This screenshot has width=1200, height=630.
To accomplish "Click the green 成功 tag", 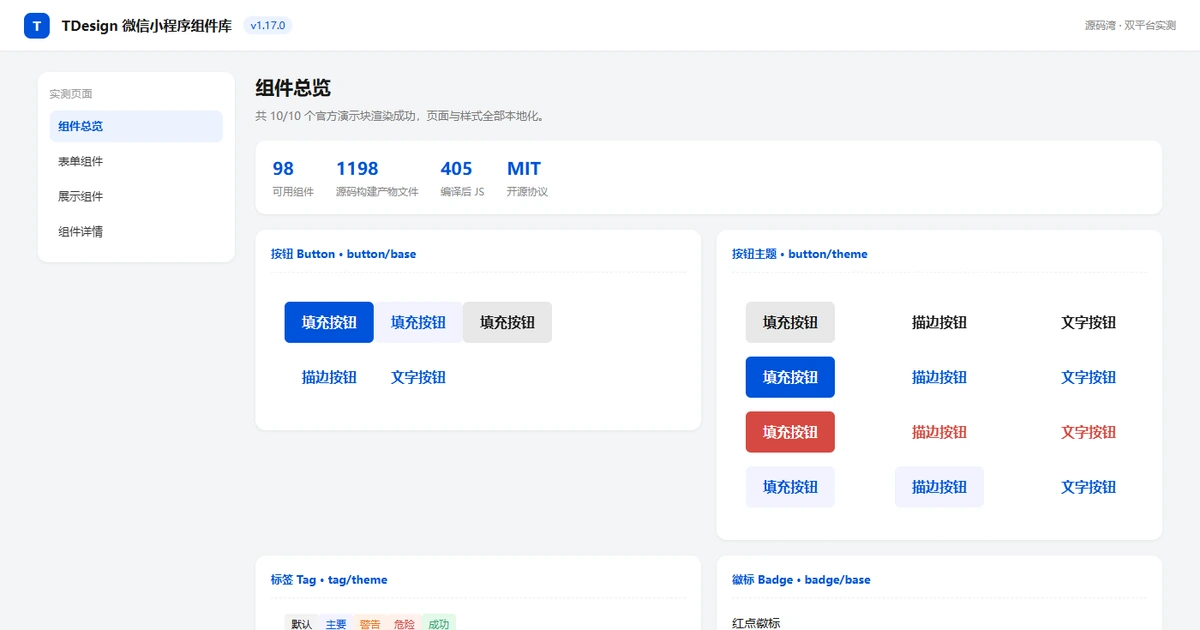I will (x=438, y=623).
